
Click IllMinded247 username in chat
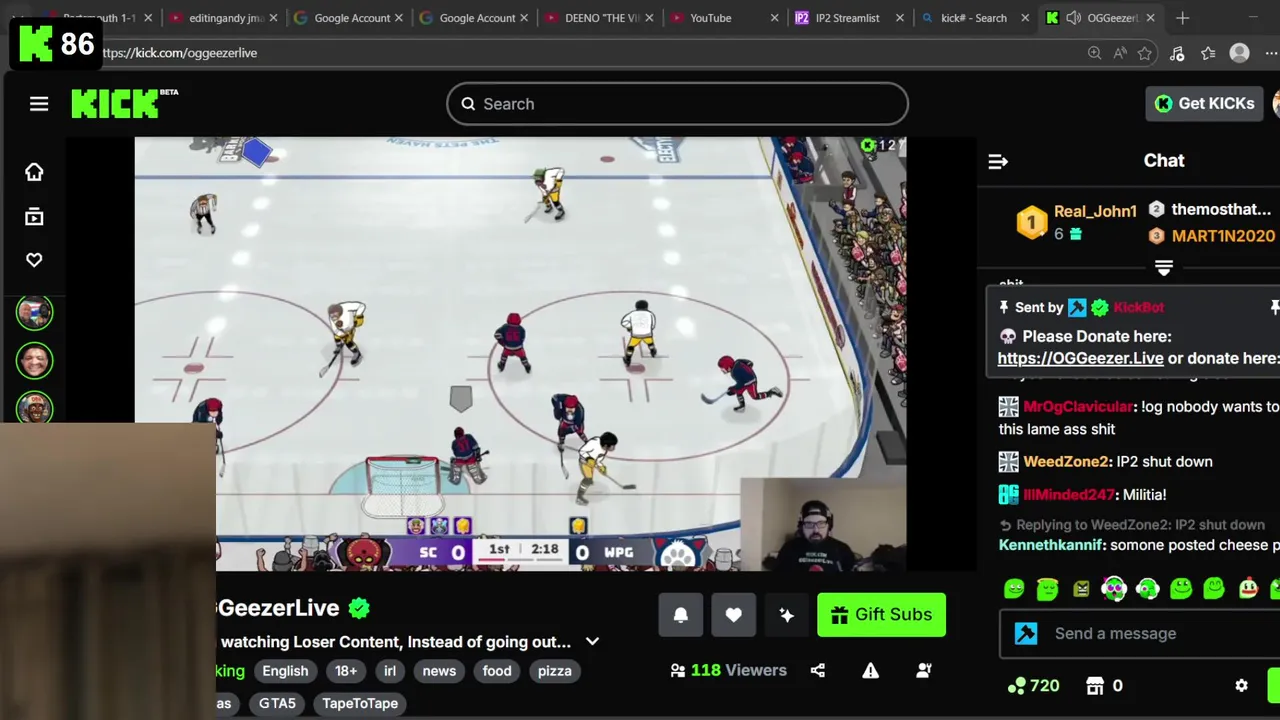pos(1068,494)
